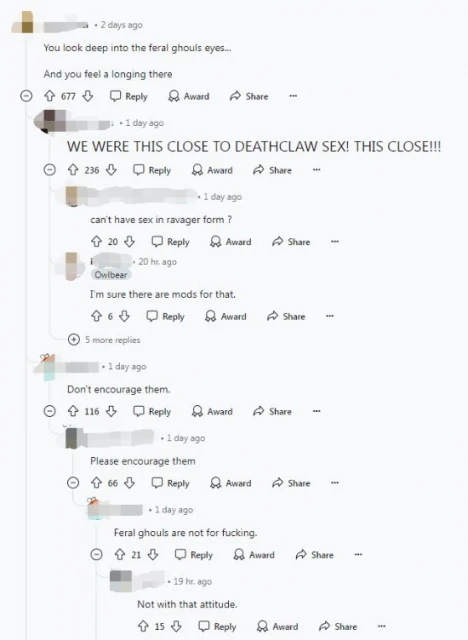Open more options on 677-point comment
Viewport: 468px width, 640px height.
click(293, 96)
